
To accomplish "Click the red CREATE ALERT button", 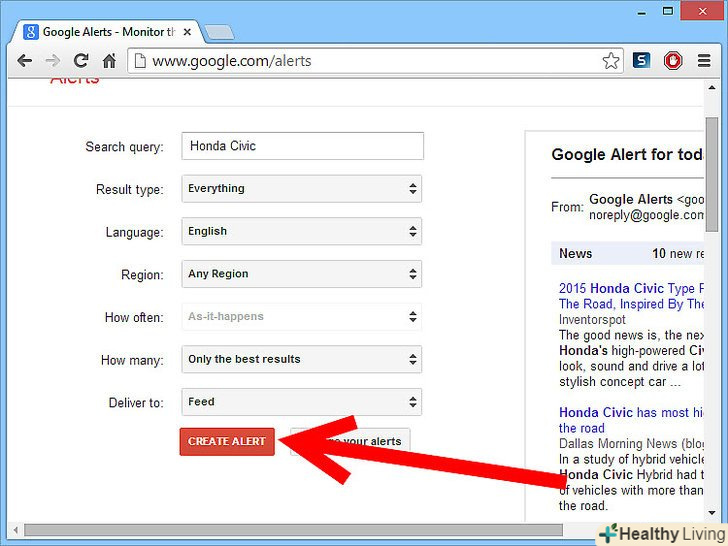I will coord(227,442).
